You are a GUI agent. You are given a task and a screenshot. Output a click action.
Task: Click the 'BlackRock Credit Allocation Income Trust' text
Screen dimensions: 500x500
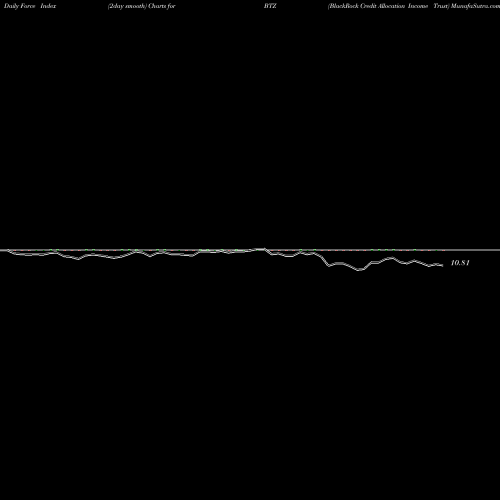(389, 6)
